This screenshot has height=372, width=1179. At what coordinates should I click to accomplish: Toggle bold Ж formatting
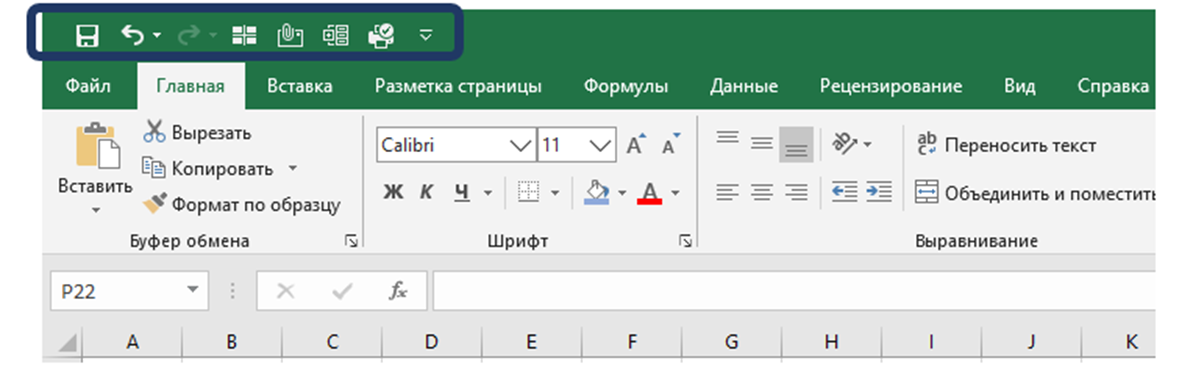pyautogui.click(x=393, y=192)
